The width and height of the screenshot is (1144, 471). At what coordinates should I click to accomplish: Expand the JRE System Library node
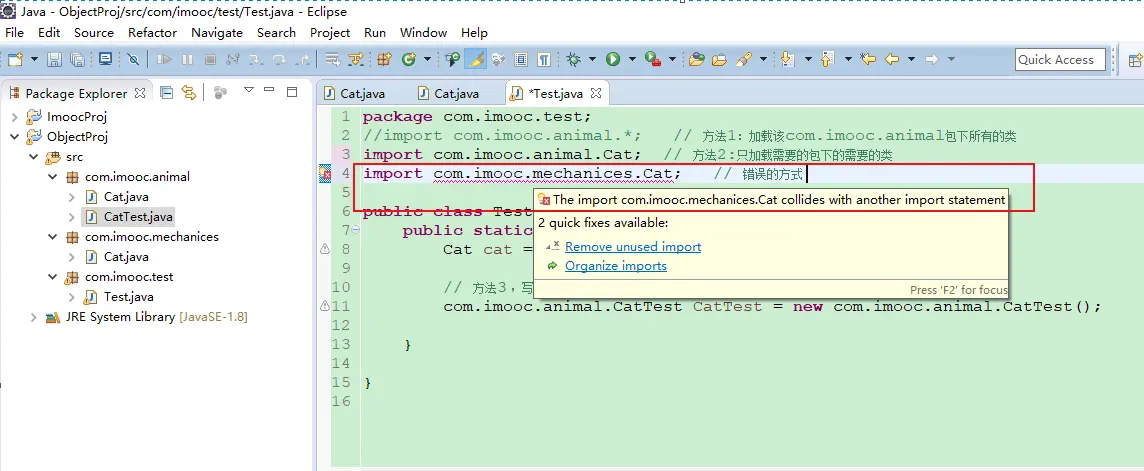click(33, 317)
